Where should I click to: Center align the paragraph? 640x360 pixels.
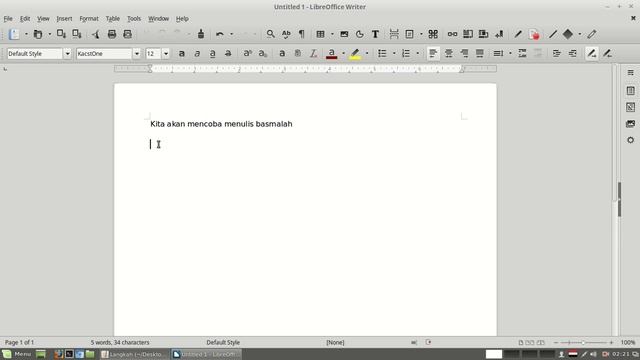tap(449, 53)
